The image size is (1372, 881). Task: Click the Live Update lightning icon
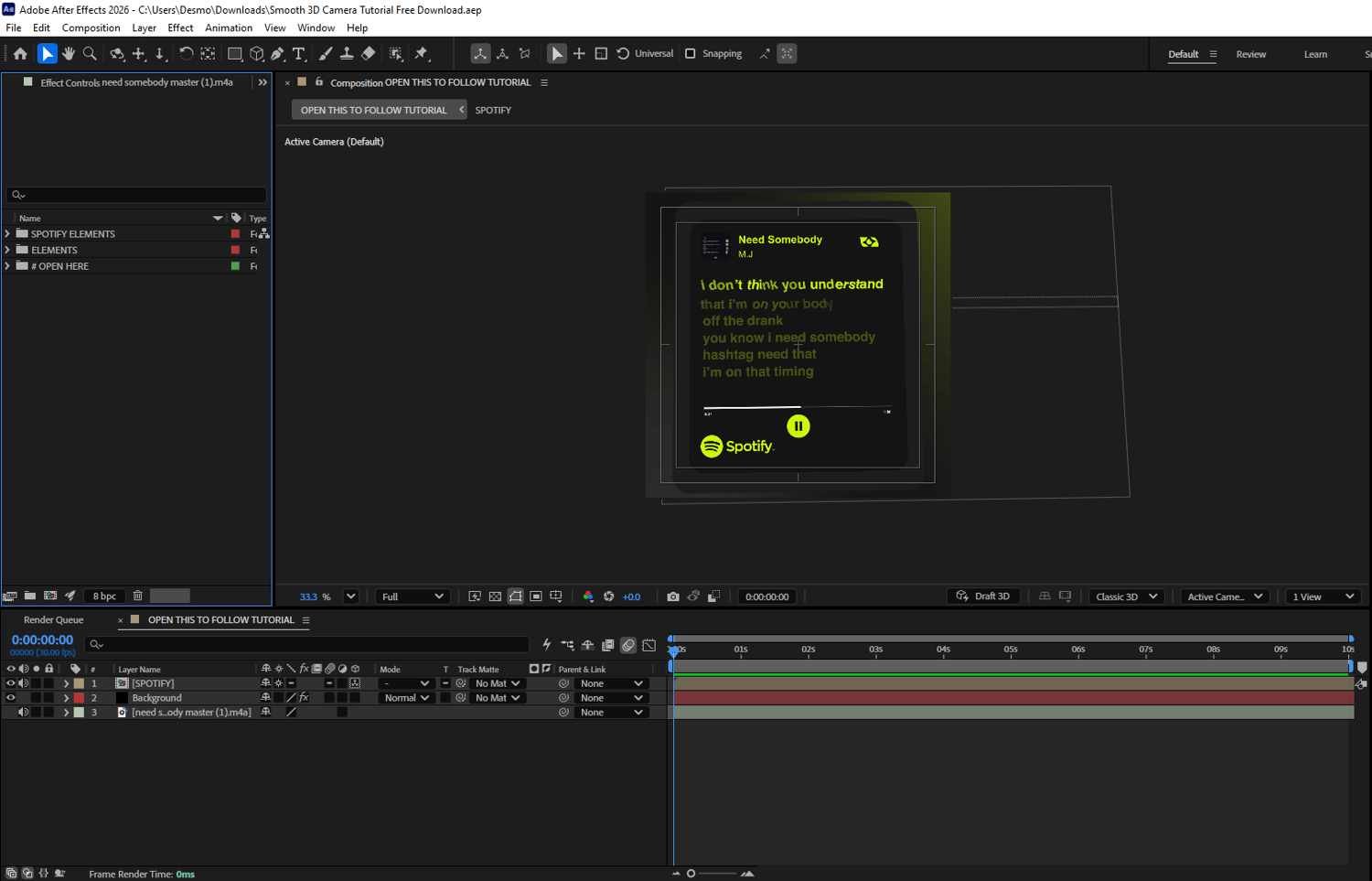(547, 645)
